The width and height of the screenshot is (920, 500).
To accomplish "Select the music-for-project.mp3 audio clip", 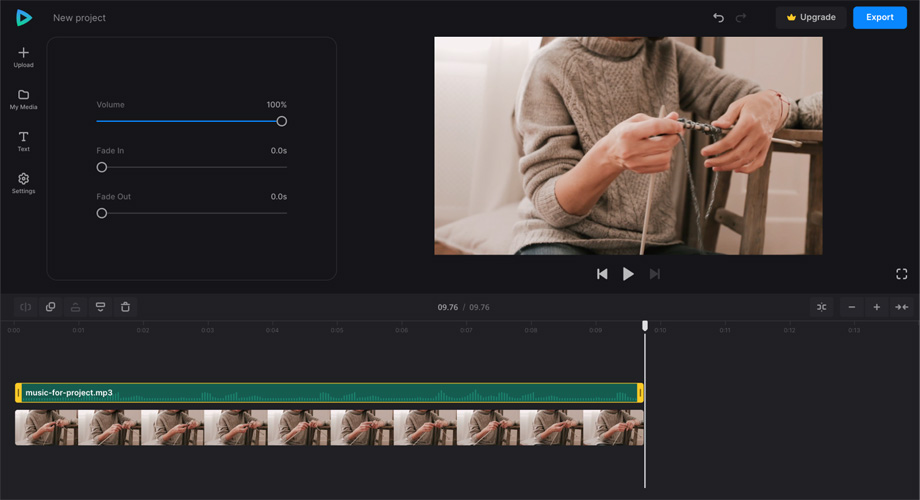I will [x=329, y=393].
